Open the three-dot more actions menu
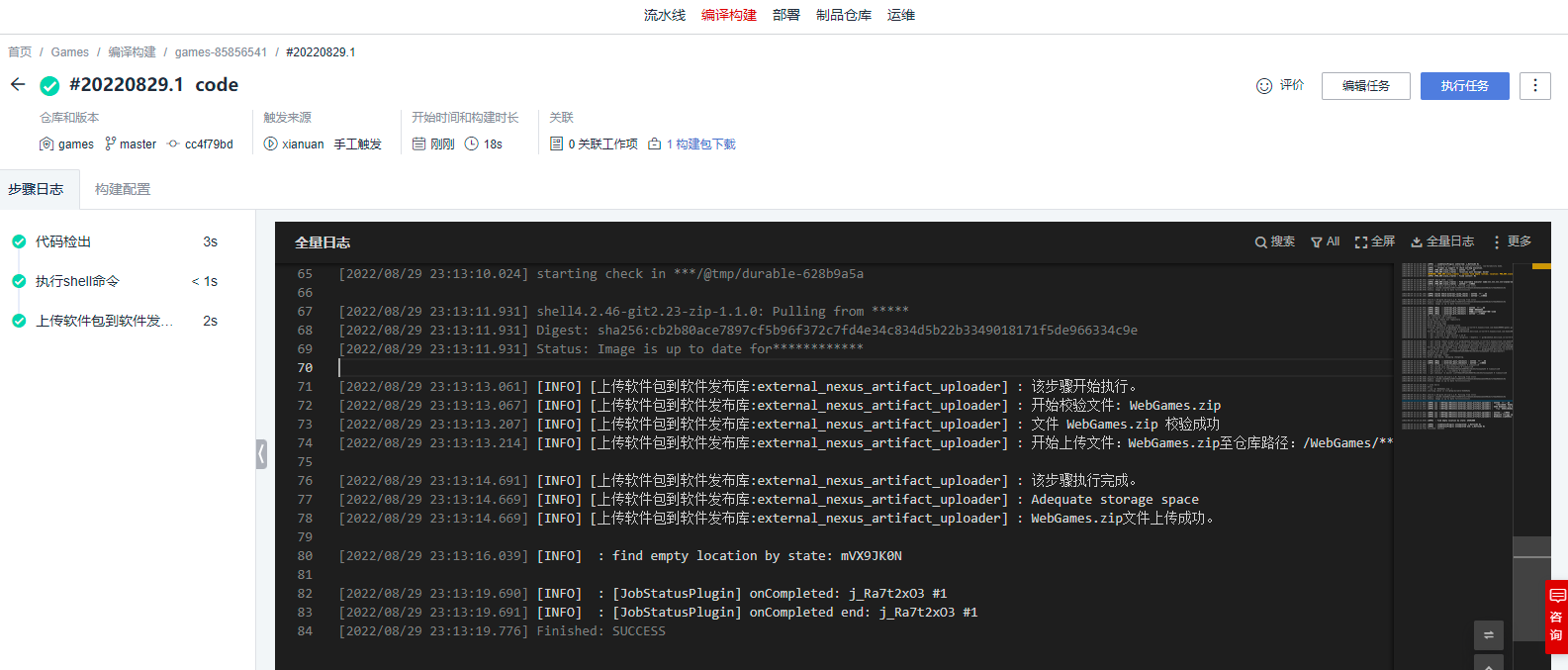Screen dimensions: 1568x670 tap(1534, 85)
